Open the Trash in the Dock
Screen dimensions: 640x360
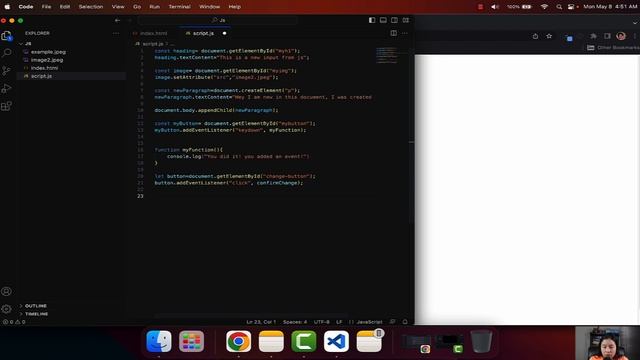pos(481,341)
